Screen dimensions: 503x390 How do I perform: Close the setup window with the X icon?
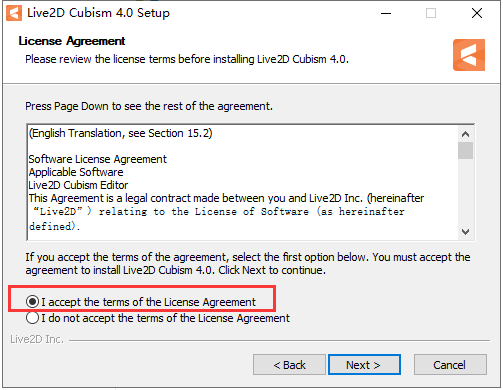click(477, 13)
